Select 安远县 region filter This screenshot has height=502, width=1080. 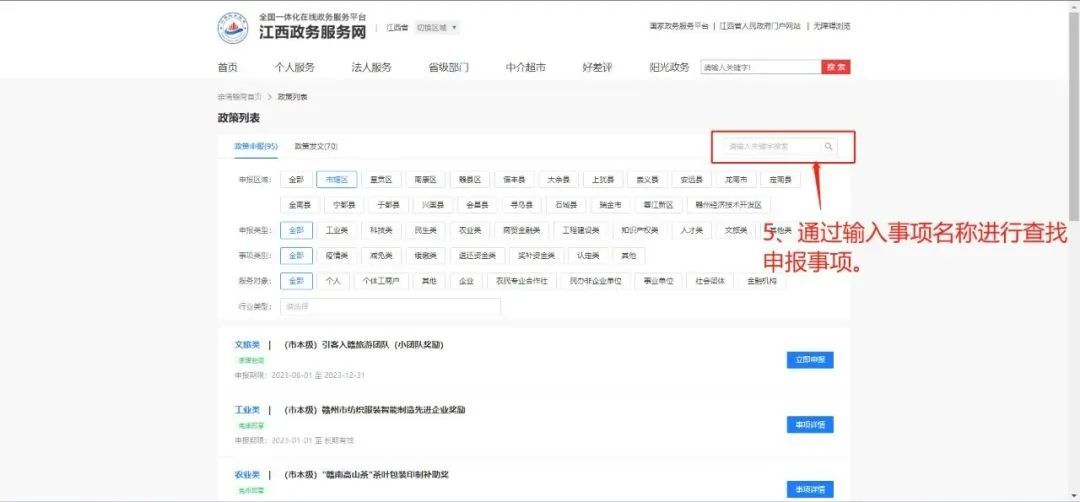692,180
